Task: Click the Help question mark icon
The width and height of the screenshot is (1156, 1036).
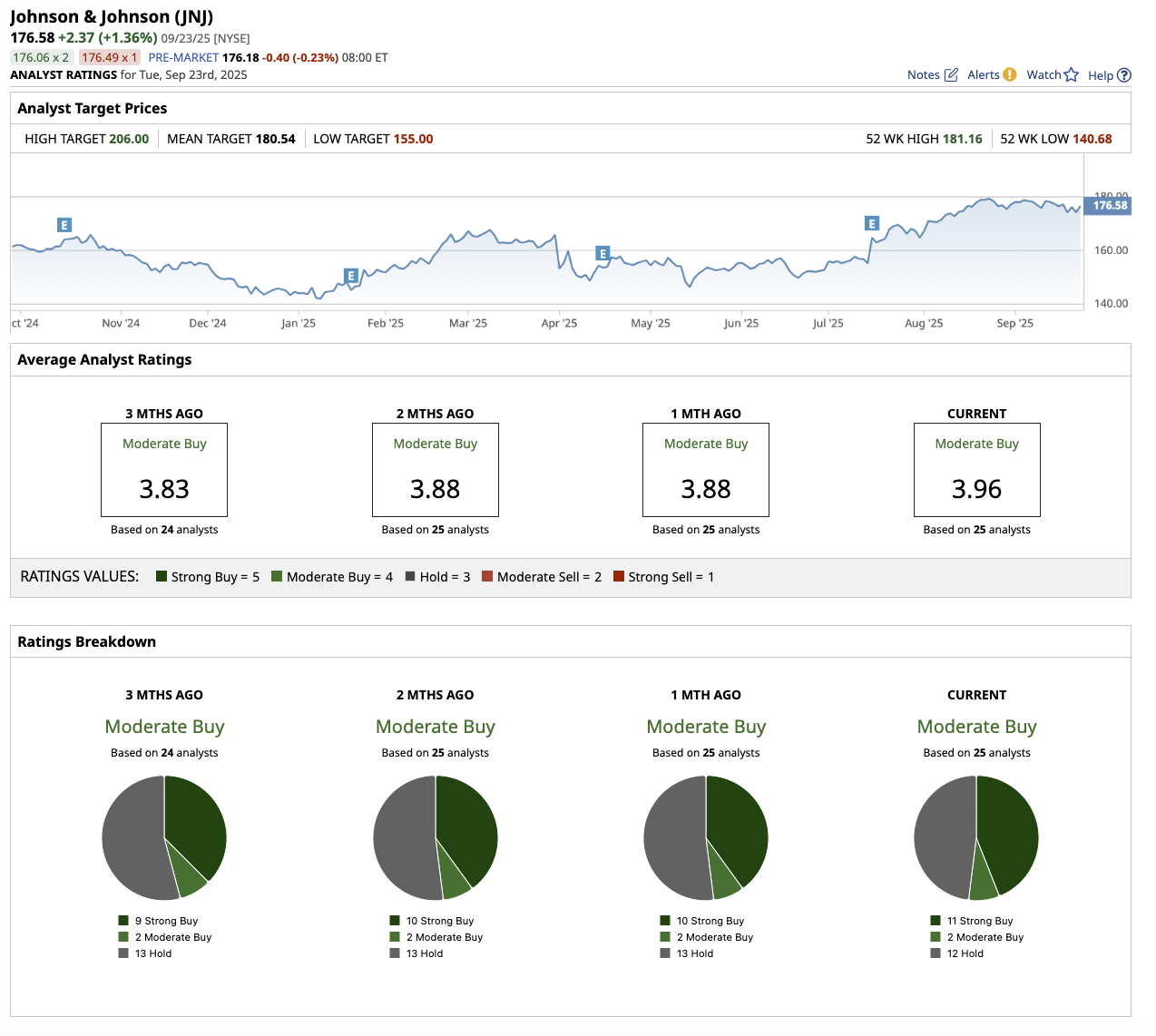Action: (x=1124, y=75)
